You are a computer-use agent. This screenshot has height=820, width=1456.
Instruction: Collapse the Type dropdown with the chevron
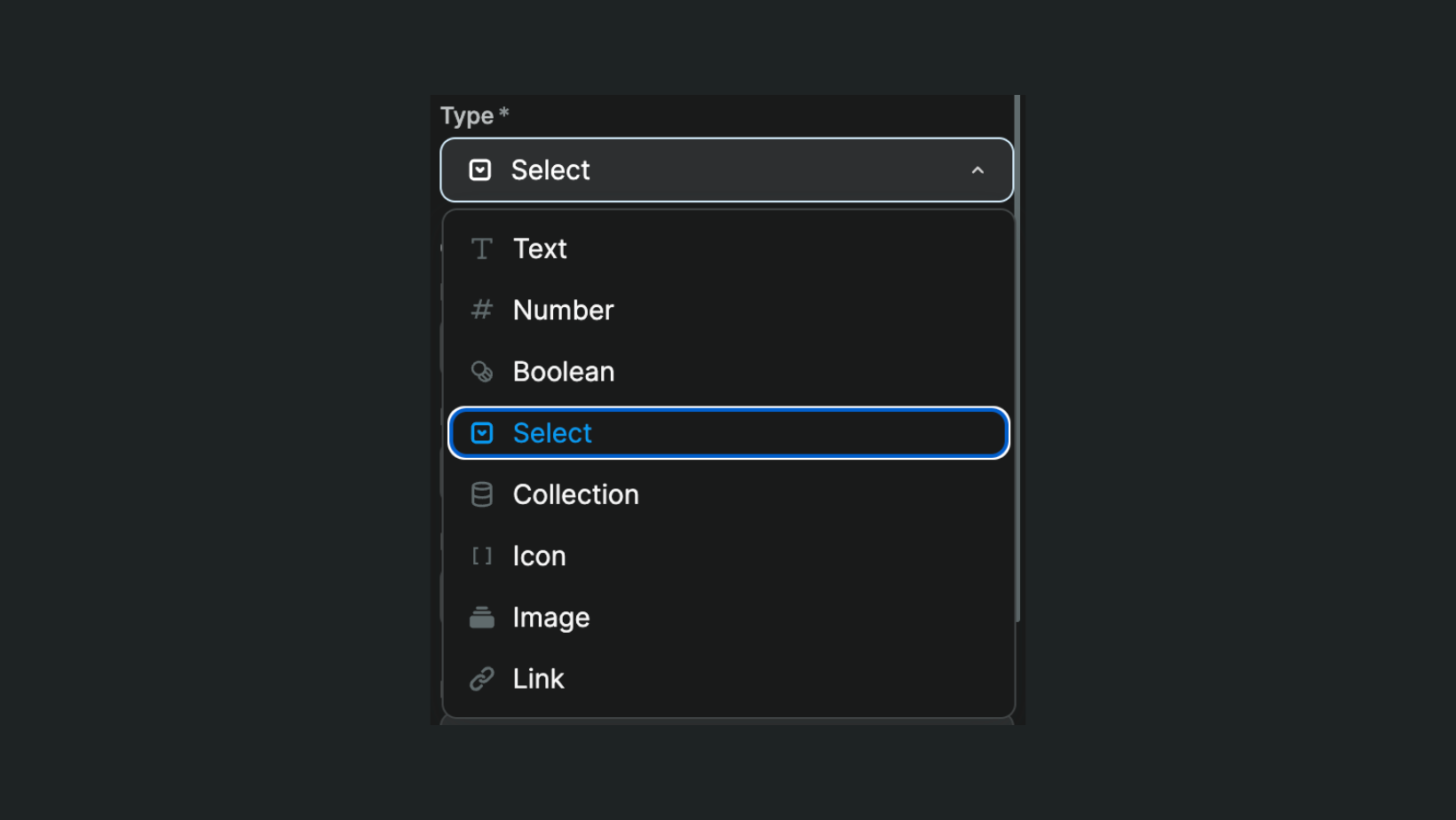point(977,170)
